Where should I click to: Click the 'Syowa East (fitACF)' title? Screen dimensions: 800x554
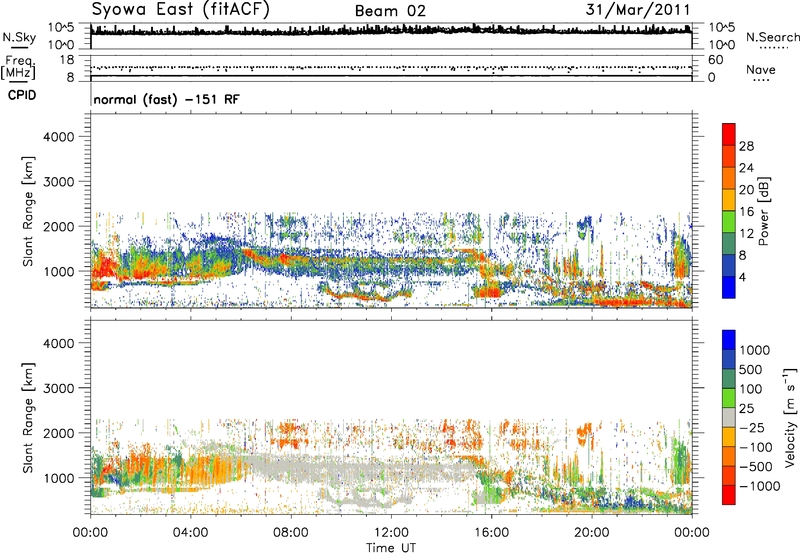point(180,9)
